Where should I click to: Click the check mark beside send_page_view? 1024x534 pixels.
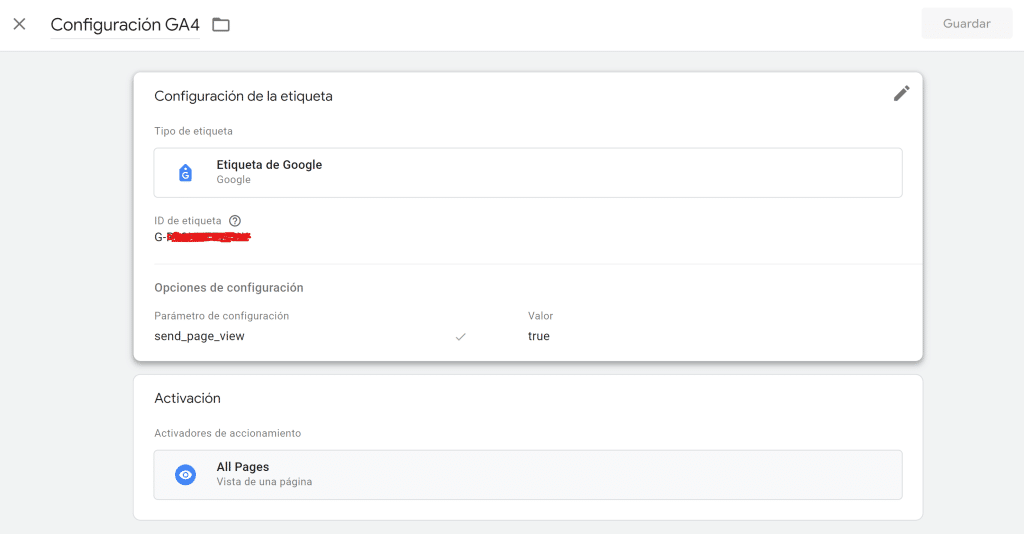pos(460,337)
